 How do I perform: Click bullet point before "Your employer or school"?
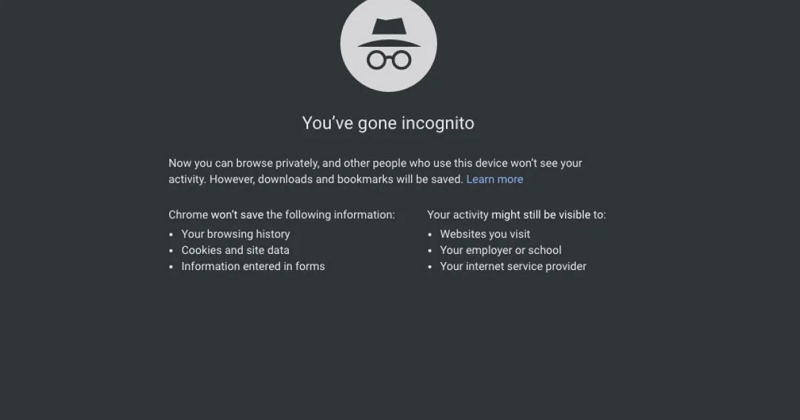point(430,251)
